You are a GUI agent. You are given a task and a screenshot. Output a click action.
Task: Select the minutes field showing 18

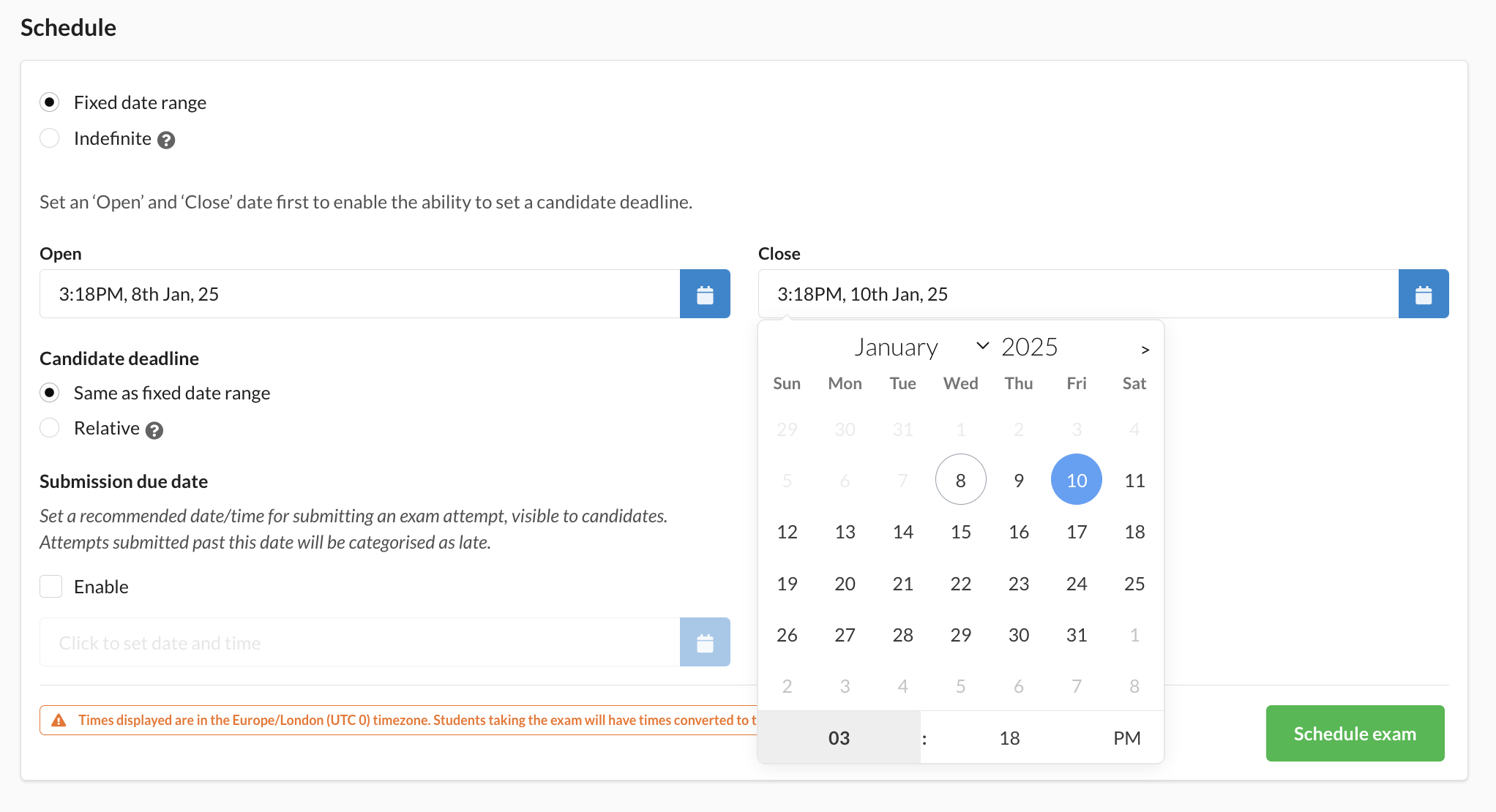click(1009, 737)
